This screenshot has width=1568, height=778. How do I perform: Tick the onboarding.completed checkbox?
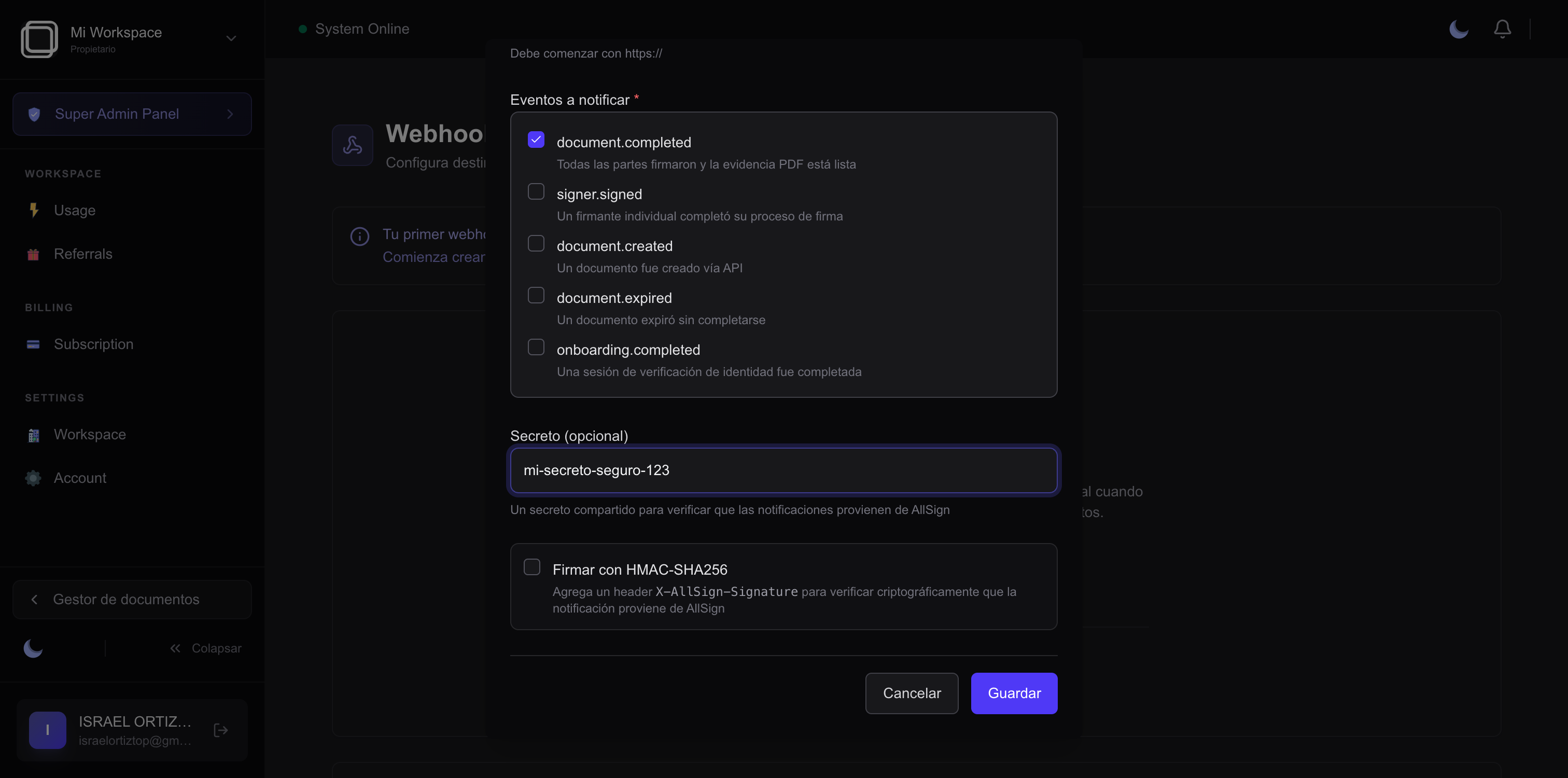point(536,347)
